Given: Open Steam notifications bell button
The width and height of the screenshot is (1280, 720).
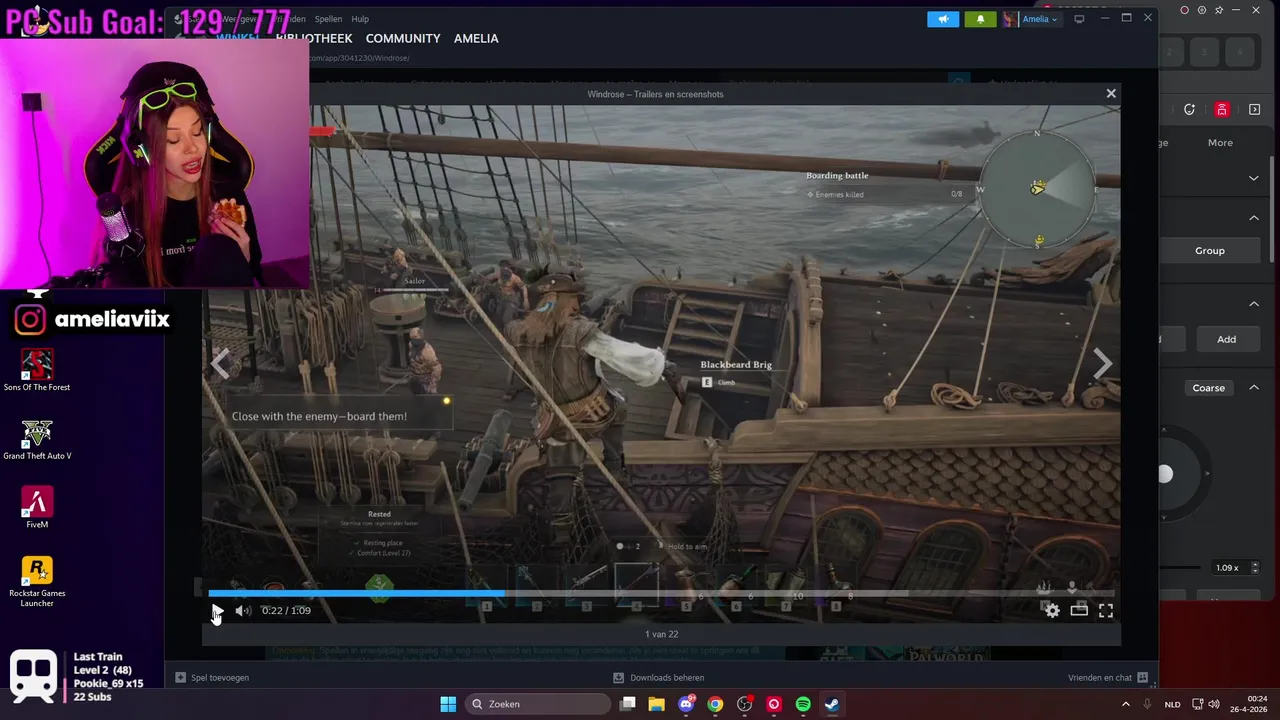Looking at the screenshot, I should (980, 19).
